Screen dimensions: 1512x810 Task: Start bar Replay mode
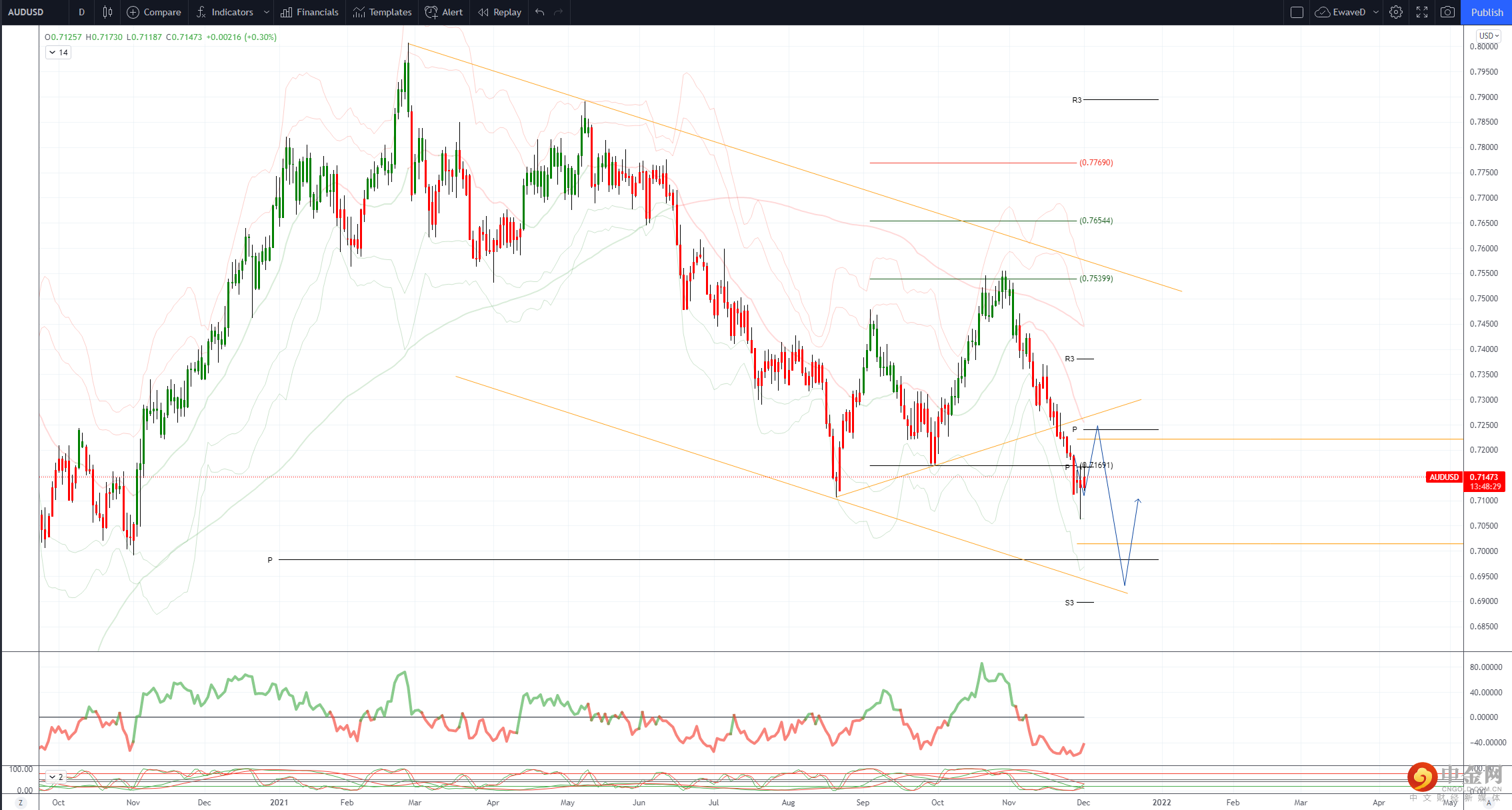[500, 12]
